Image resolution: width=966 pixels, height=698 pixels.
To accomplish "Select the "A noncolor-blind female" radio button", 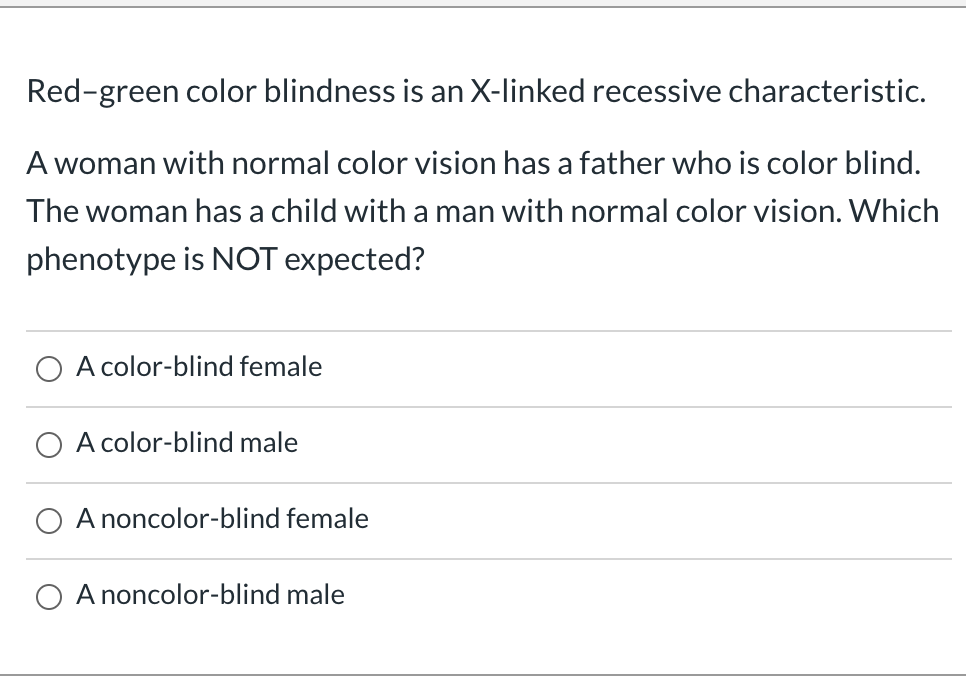I will pos(48,520).
